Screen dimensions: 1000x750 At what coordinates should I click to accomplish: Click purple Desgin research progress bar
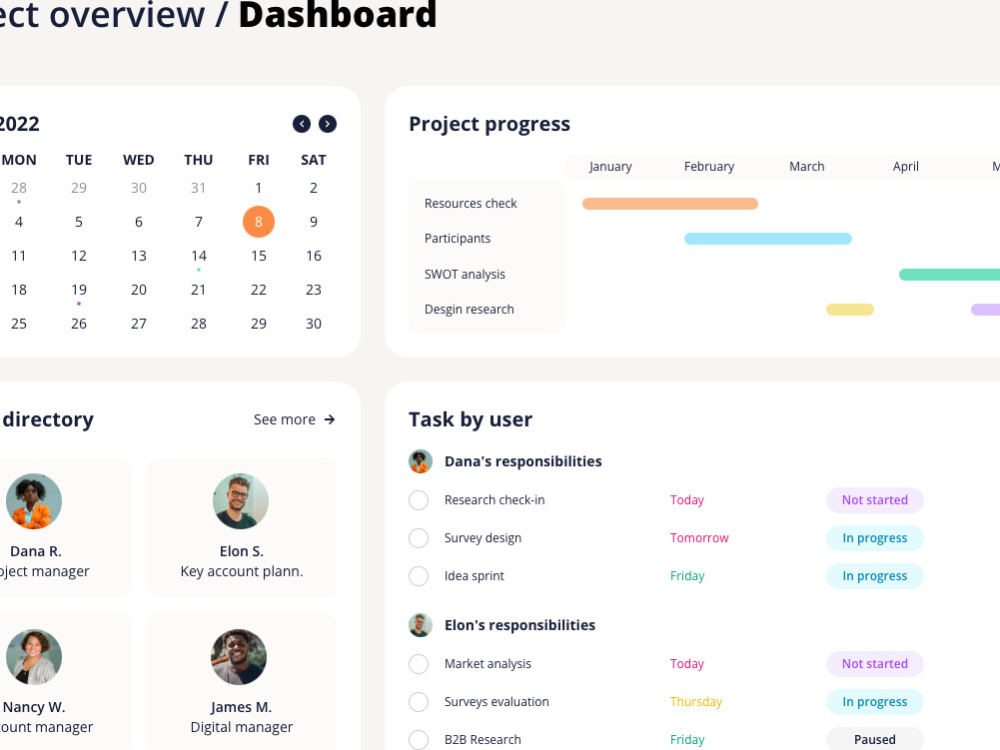(985, 310)
